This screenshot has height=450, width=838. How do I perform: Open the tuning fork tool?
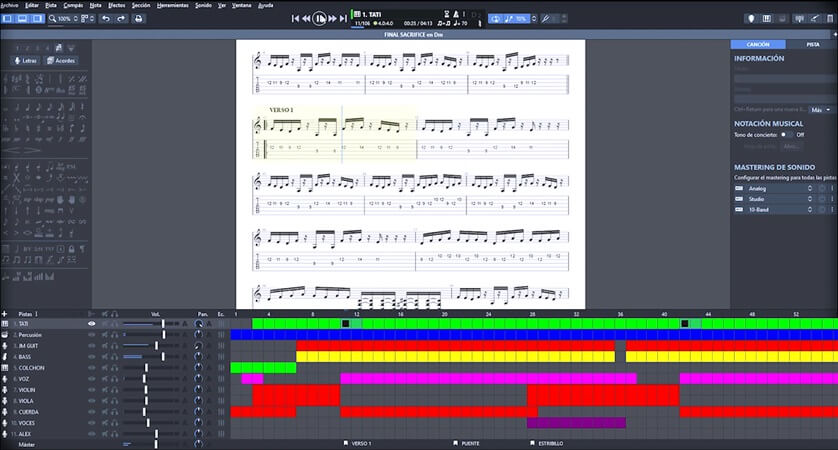point(545,19)
